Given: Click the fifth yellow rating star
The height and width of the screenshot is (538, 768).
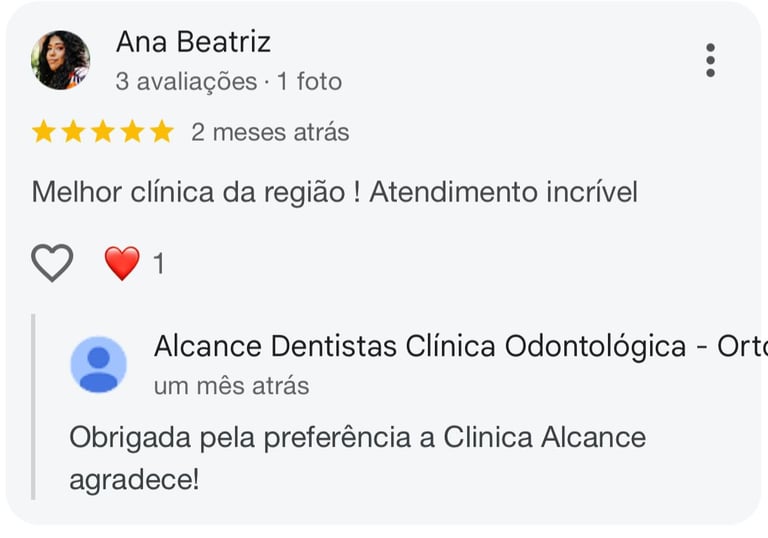Looking at the screenshot, I should [162, 132].
